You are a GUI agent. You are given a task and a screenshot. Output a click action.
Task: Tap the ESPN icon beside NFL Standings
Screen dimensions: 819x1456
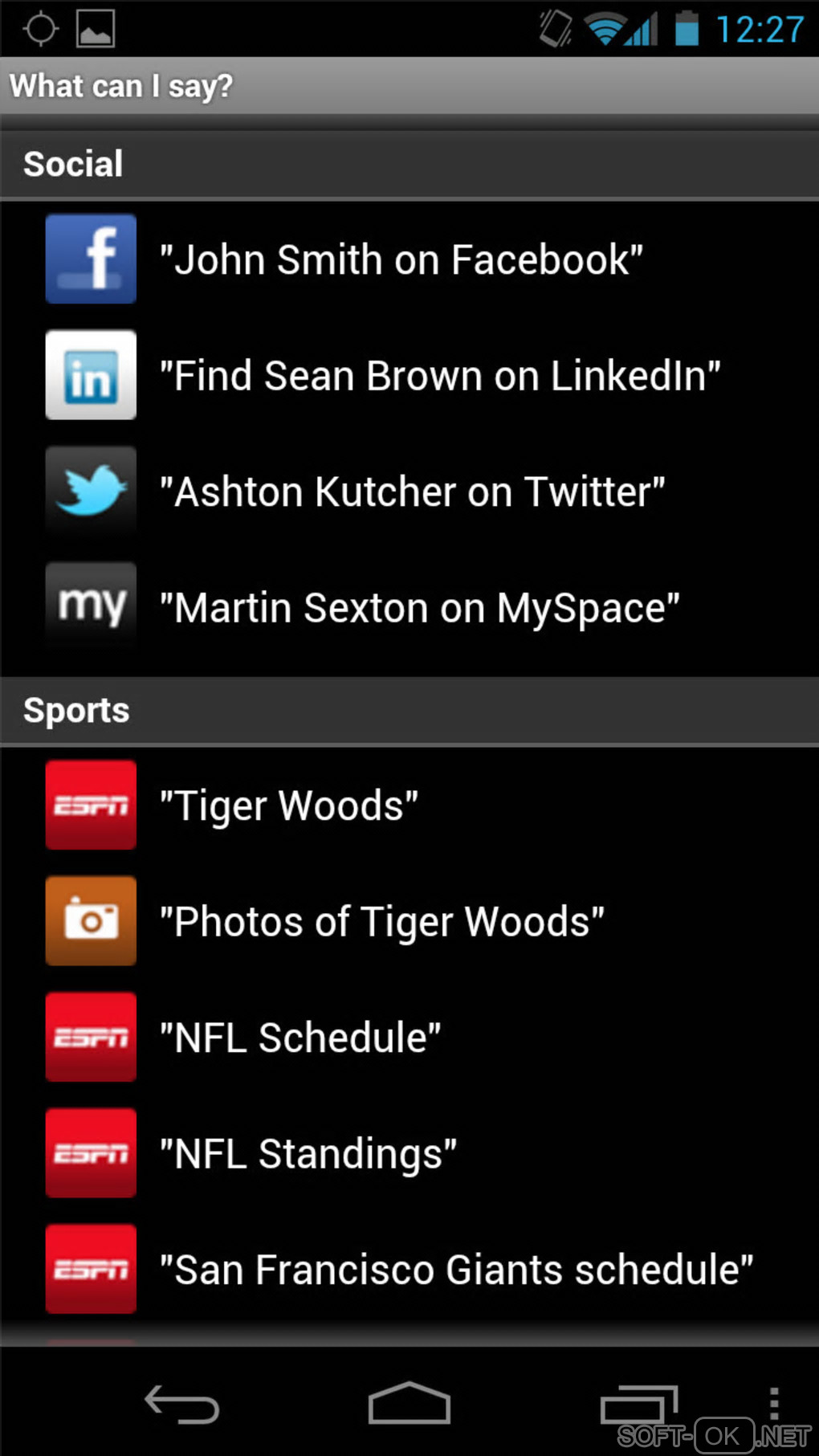click(x=91, y=1152)
